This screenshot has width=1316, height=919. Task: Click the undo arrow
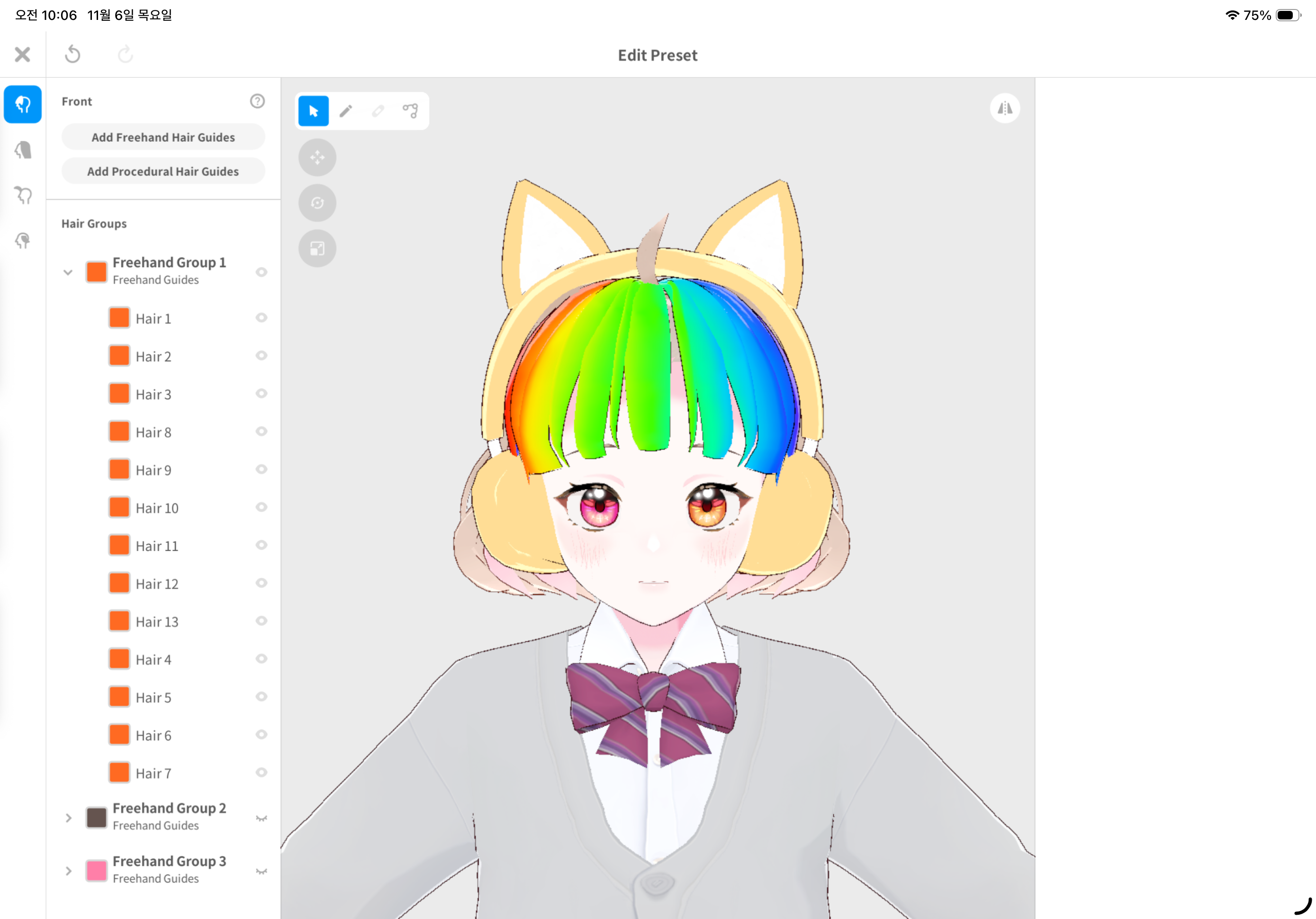point(73,55)
